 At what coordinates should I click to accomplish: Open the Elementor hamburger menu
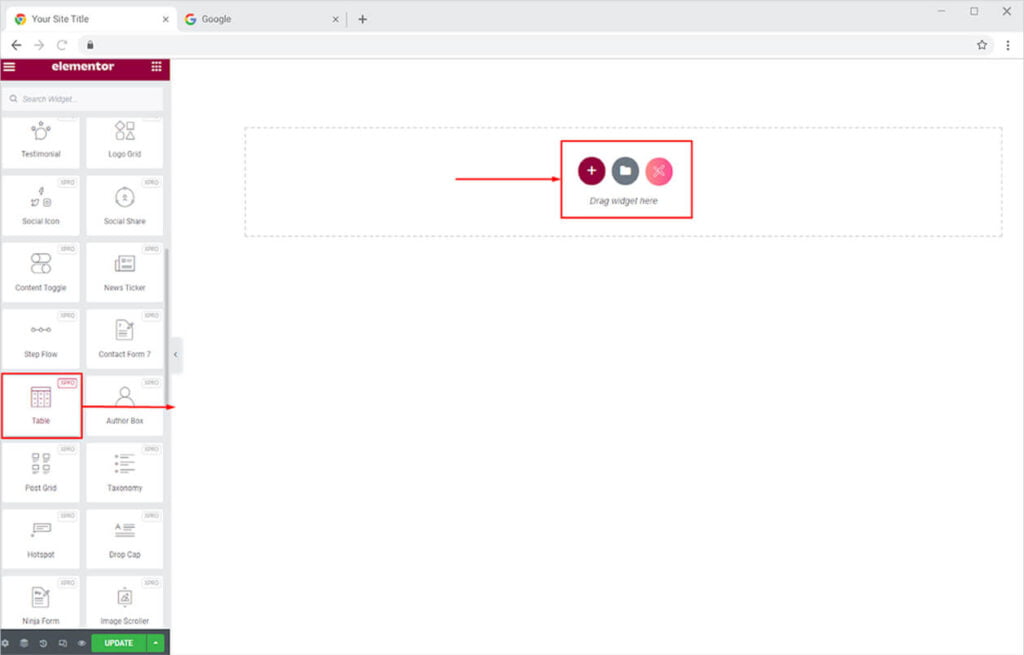[x=9, y=67]
